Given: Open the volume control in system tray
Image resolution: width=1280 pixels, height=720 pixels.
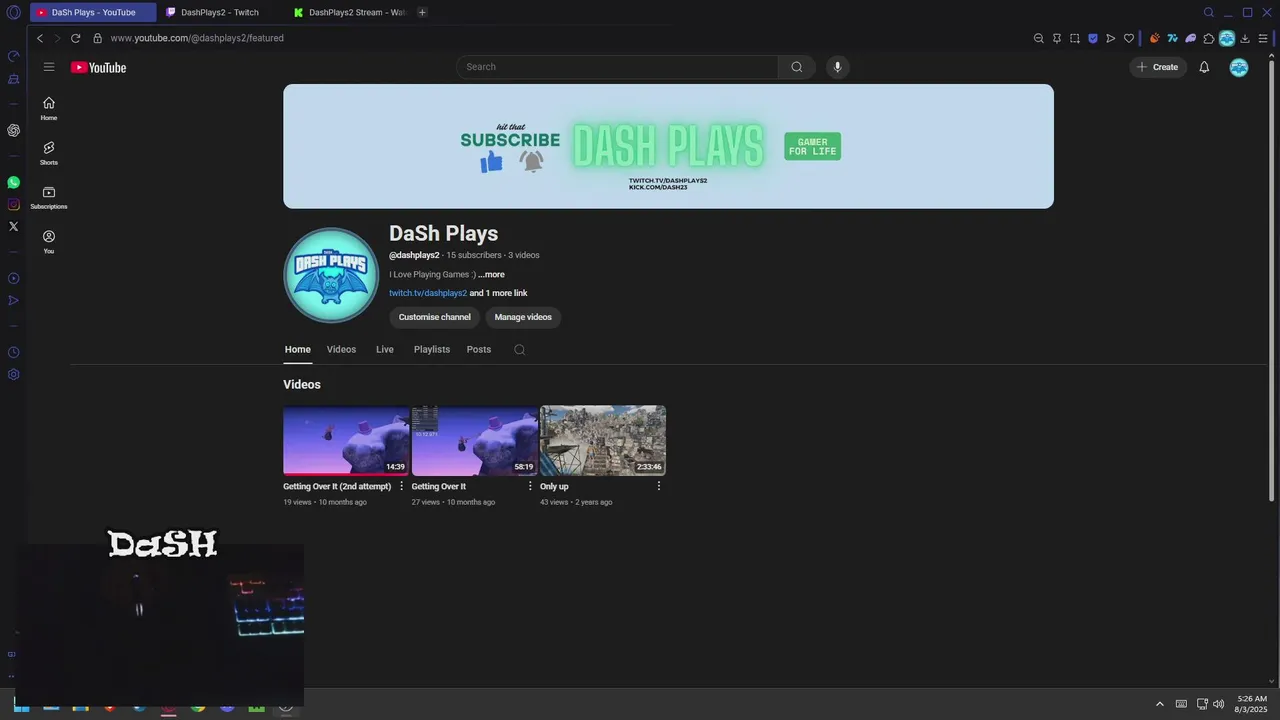Looking at the screenshot, I should (1218, 704).
